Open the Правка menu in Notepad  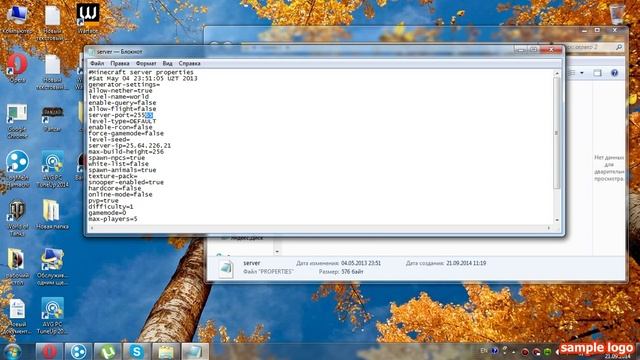(x=120, y=64)
